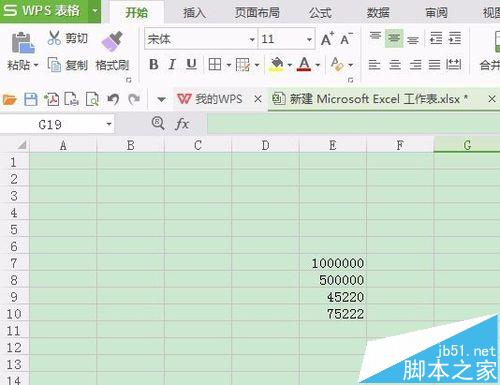The width and height of the screenshot is (500, 385).
Task: Align text to middle of cell
Action: (x=394, y=38)
